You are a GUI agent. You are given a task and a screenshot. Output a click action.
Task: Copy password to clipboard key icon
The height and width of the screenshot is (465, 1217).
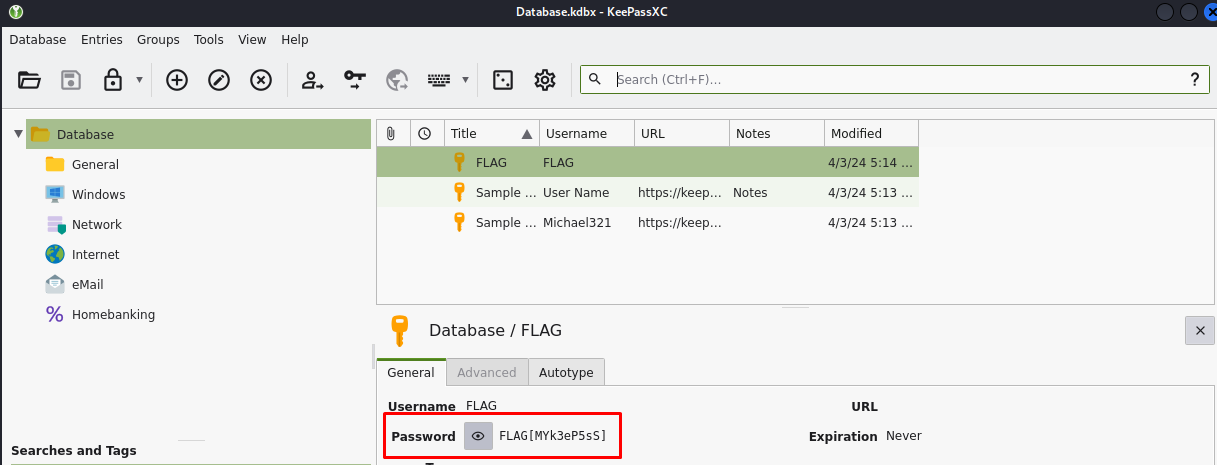click(x=355, y=80)
